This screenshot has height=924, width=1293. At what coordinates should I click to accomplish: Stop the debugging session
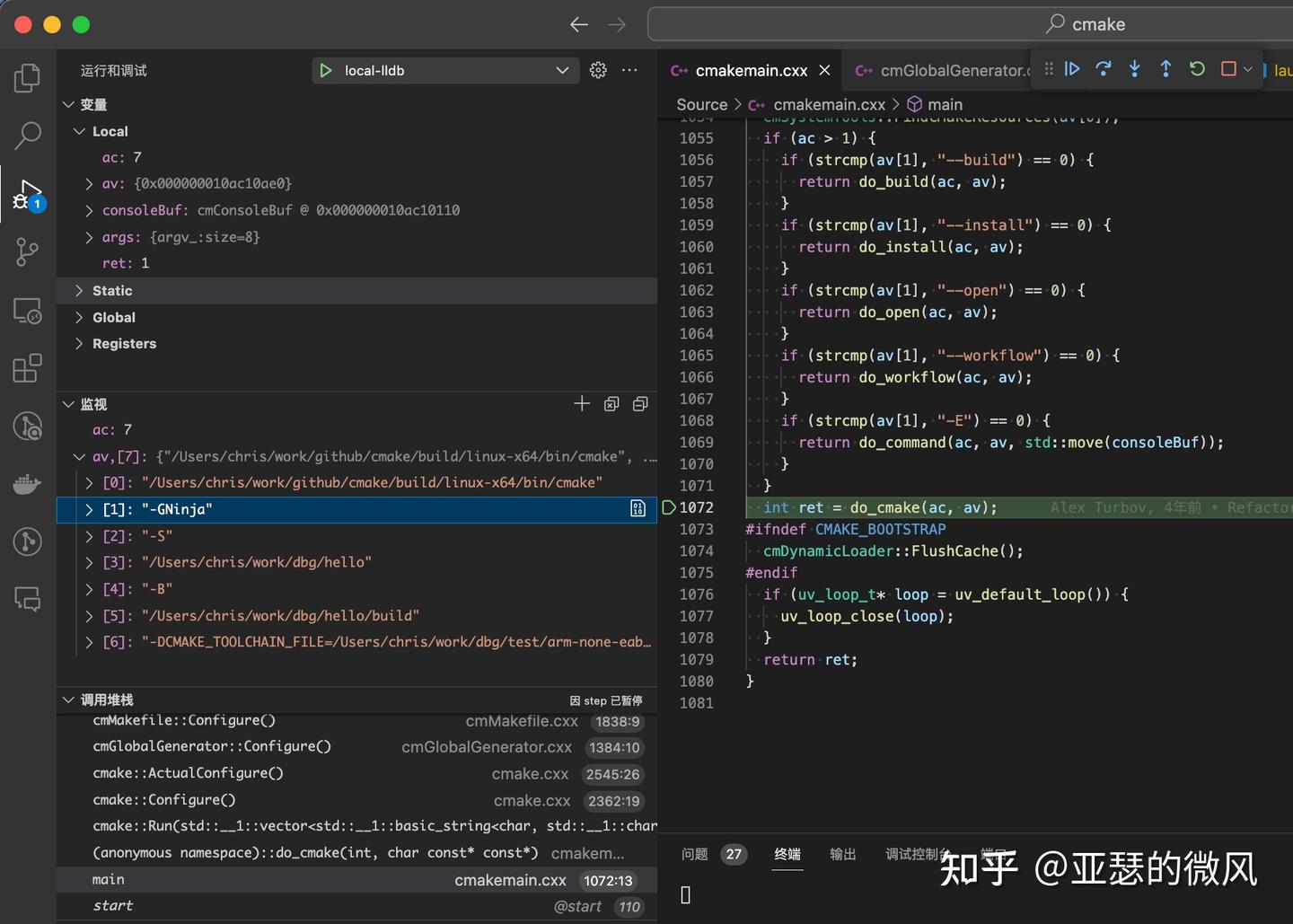click(x=1228, y=69)
